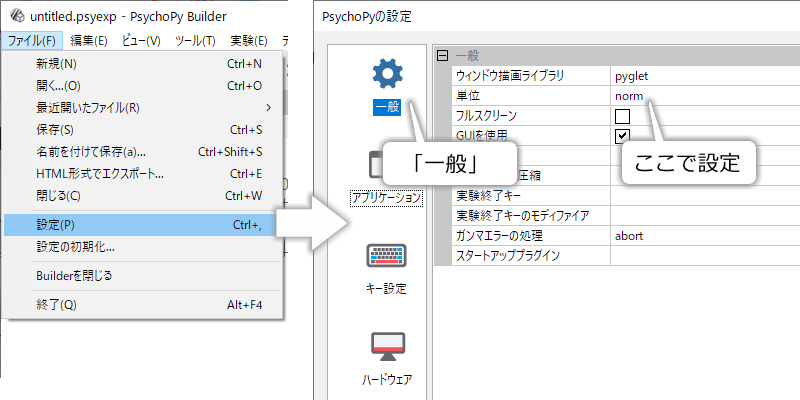Screen dimensions: 800x400
Task: Edit the ガンマエラーの処理 value abort
Action: pos(705,236)
